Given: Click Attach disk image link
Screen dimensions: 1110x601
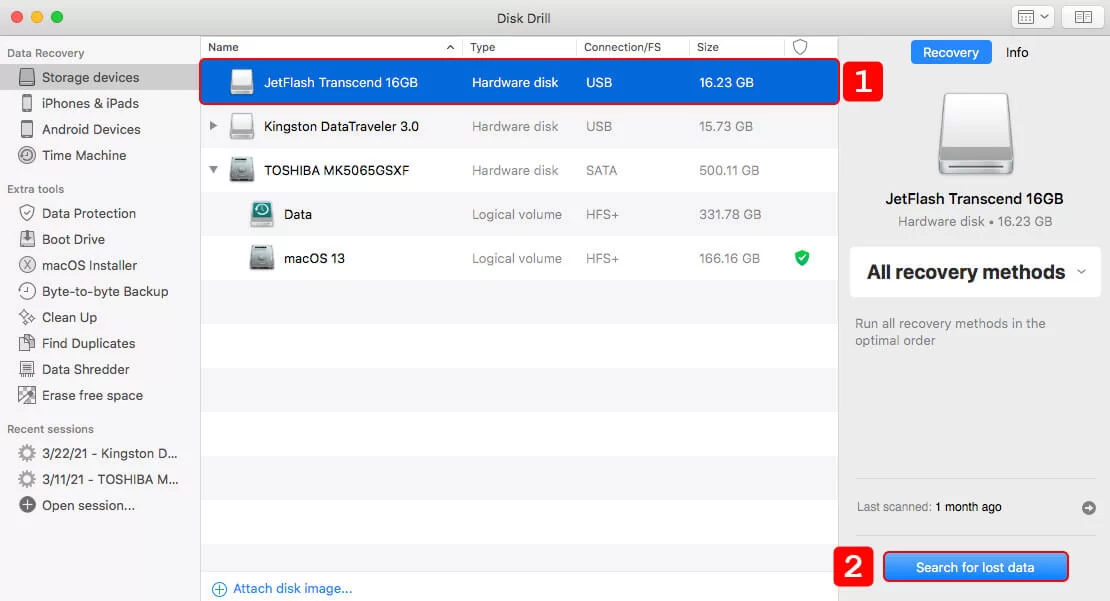Looking at the screenshot, I should click(282, 588).
